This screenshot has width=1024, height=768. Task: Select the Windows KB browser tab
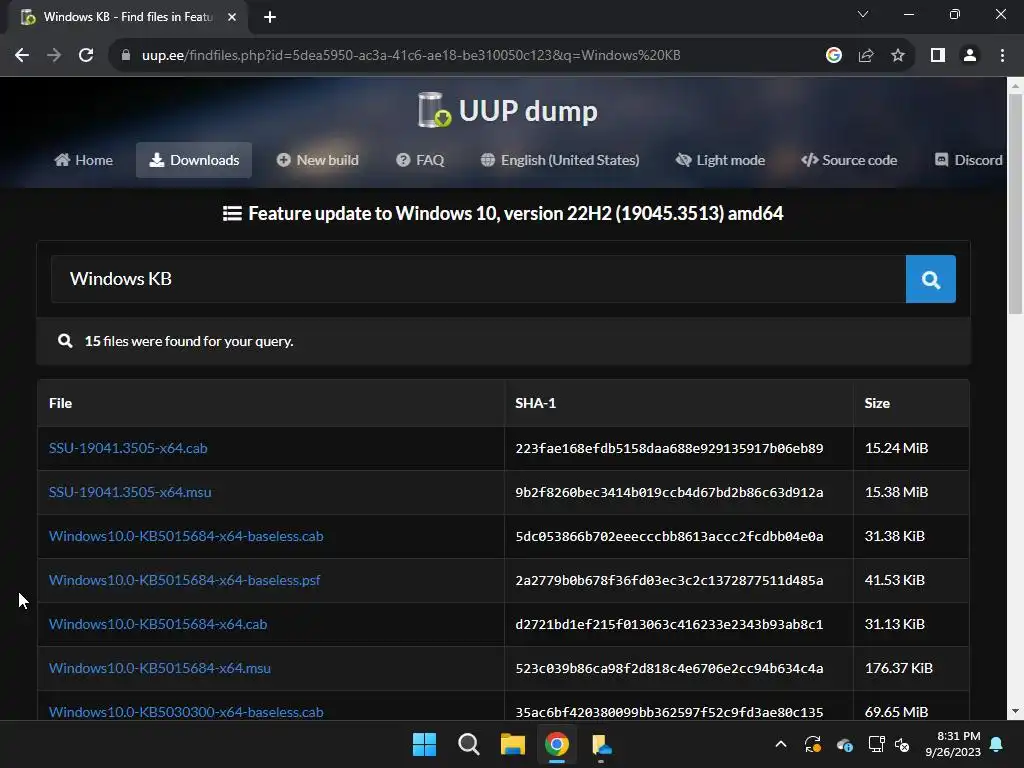[x=128, y=17]
